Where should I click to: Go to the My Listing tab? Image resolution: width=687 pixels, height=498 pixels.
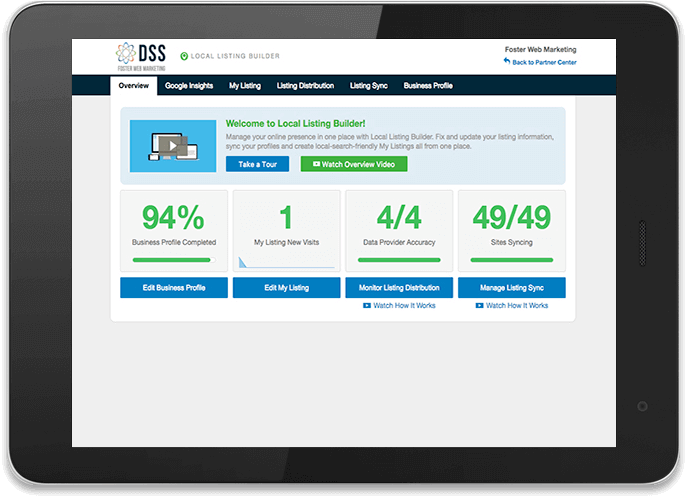pos(244,86)
